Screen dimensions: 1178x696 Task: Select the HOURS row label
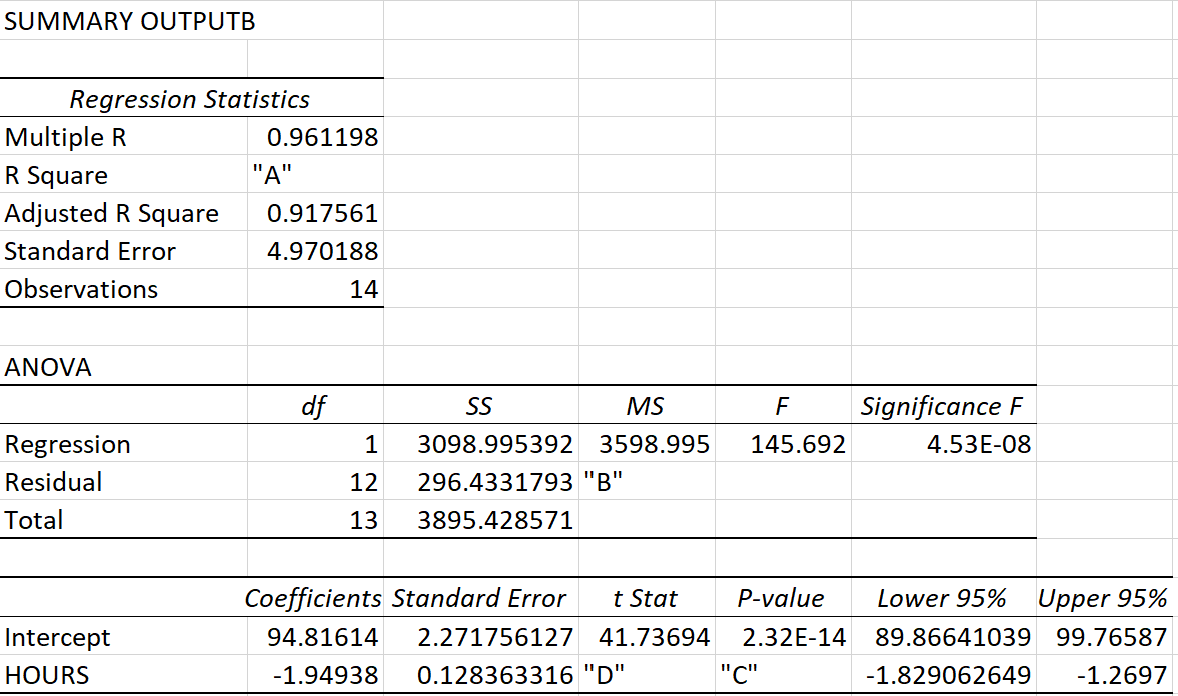47,676
